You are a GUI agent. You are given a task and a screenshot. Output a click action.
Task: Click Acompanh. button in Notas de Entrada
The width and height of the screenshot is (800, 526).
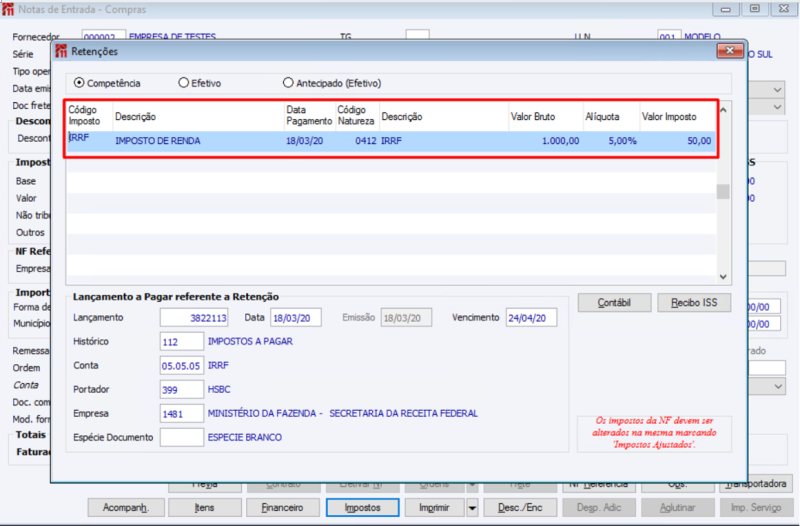pyautogui.click(x=126, y=508)
